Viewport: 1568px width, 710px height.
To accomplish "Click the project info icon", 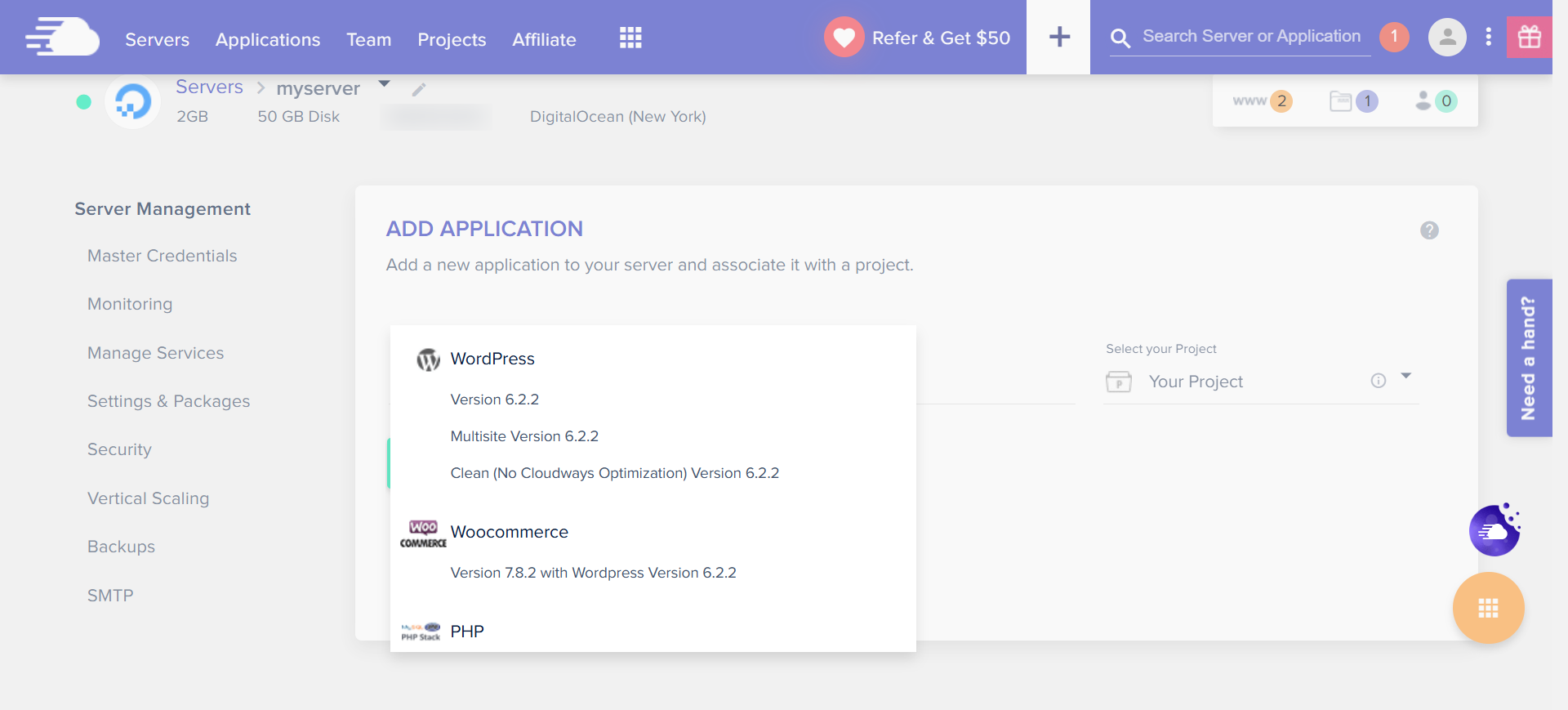I will pos(1379,381).
